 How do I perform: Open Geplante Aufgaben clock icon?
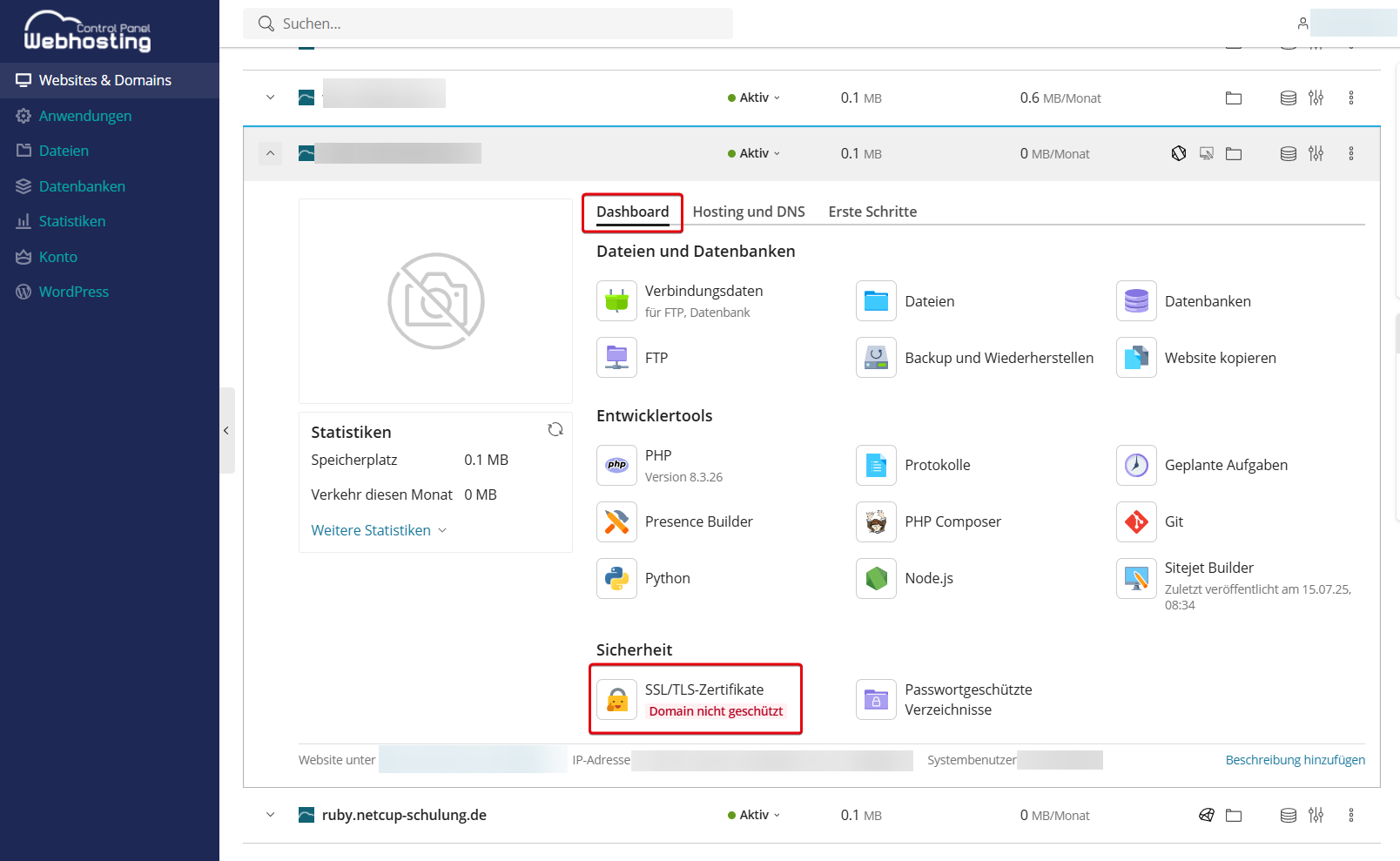(x=1136, y=465)
